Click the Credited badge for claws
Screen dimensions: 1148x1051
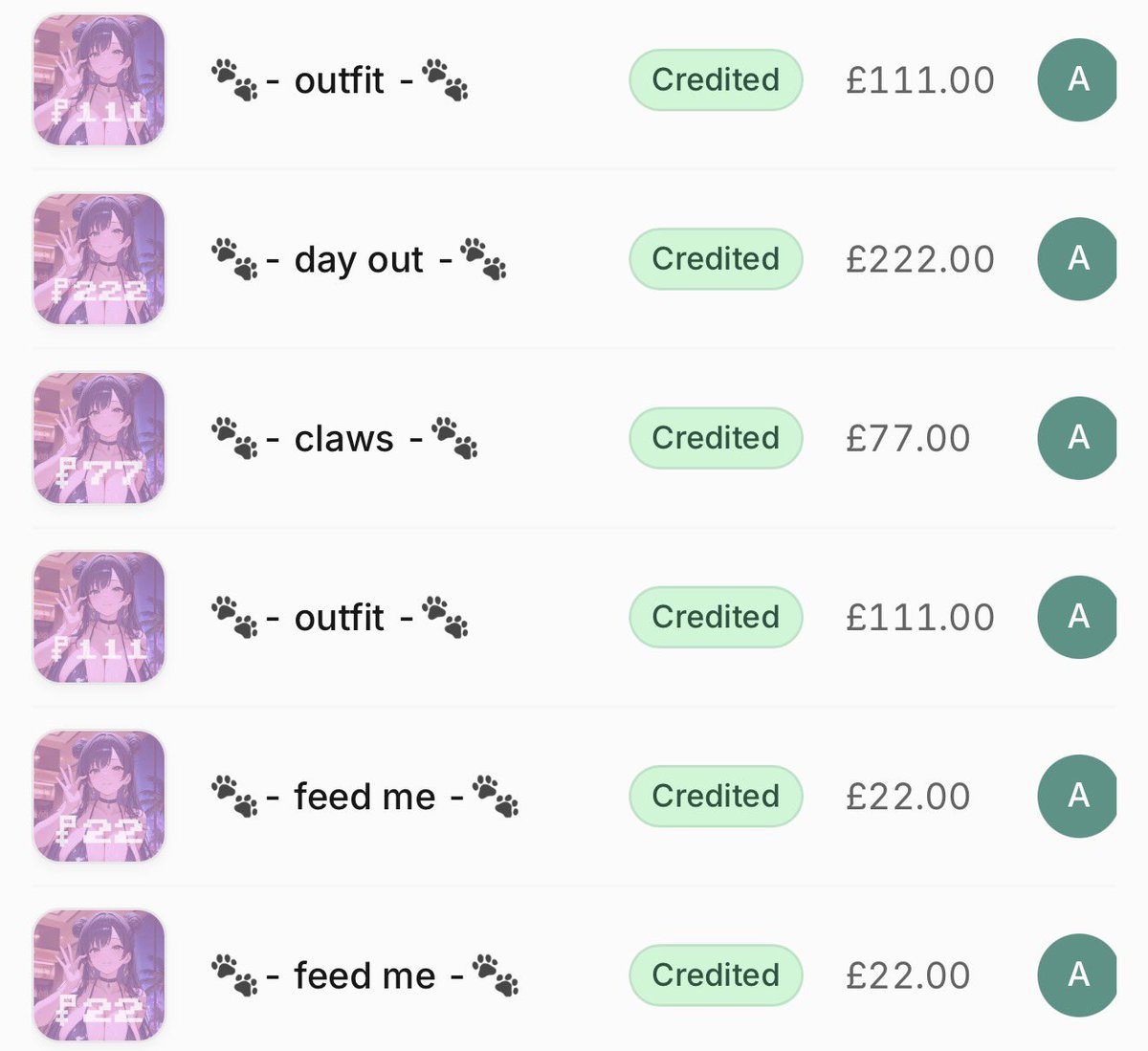coord(716,438)
